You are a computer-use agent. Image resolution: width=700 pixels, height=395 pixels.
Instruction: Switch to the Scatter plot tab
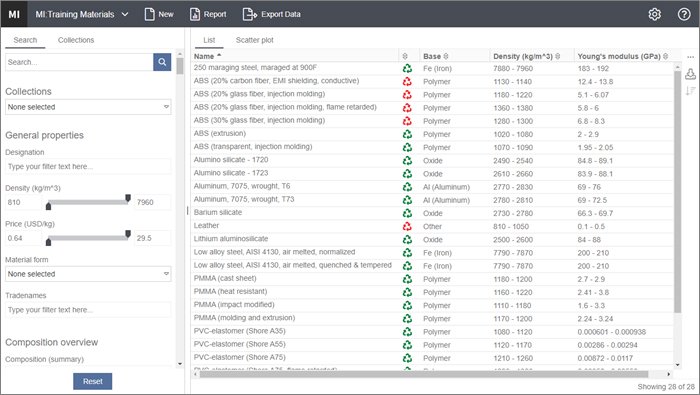(254, 40)
